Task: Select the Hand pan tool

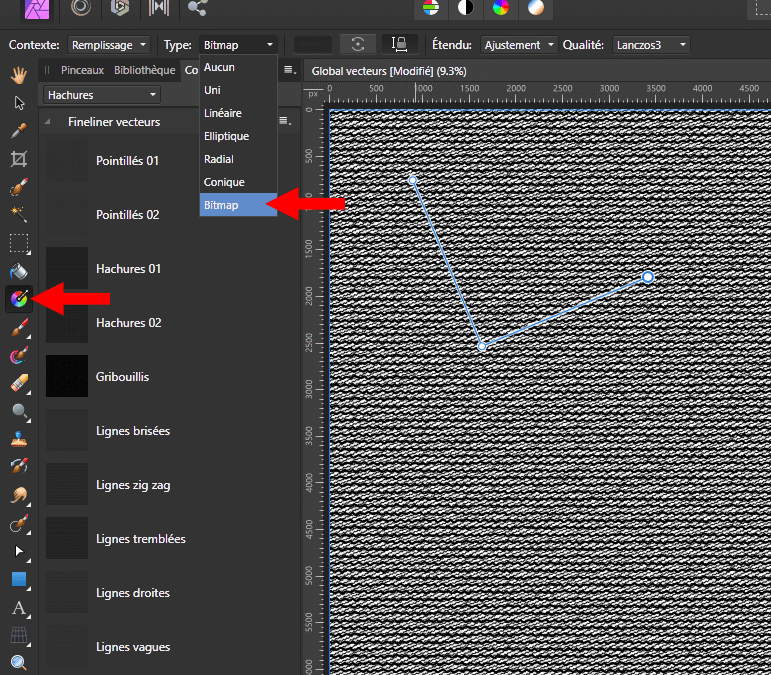Action: [18, 74]
